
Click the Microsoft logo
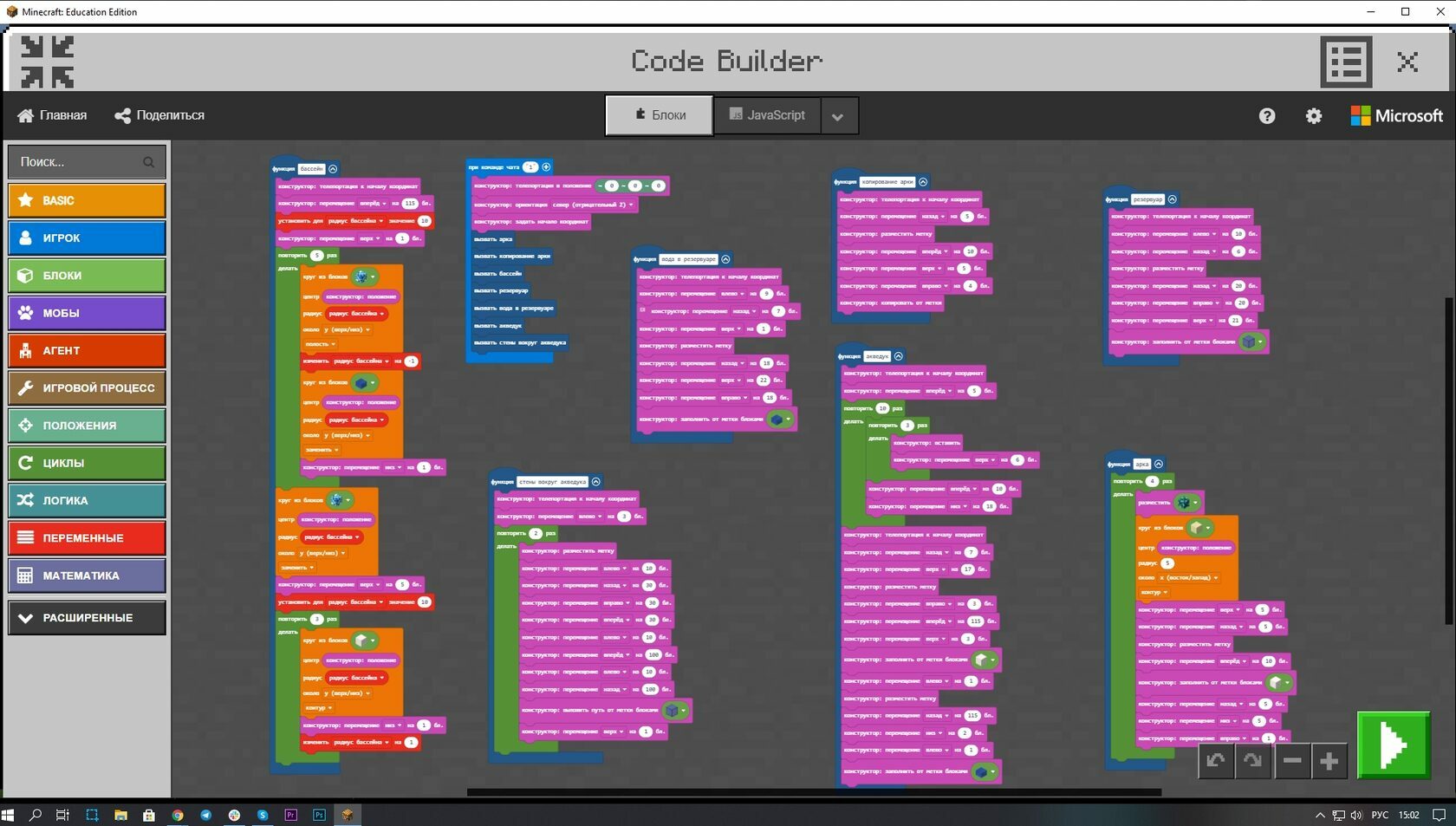click(1396, 115)
